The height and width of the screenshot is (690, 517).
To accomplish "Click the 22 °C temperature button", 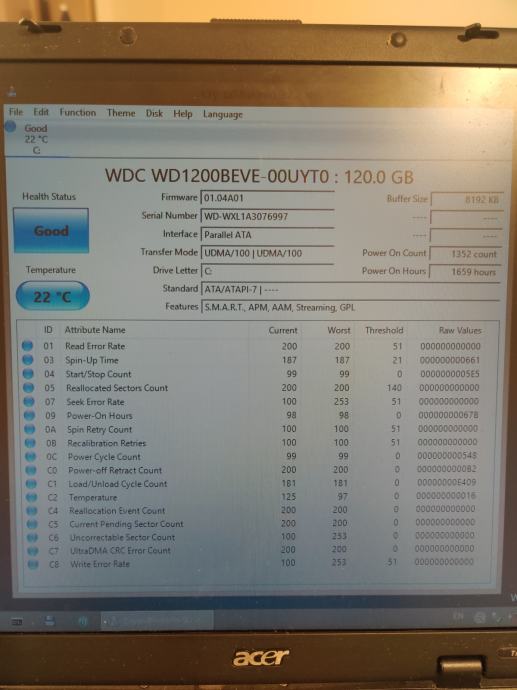I will [x=52, y=296].
